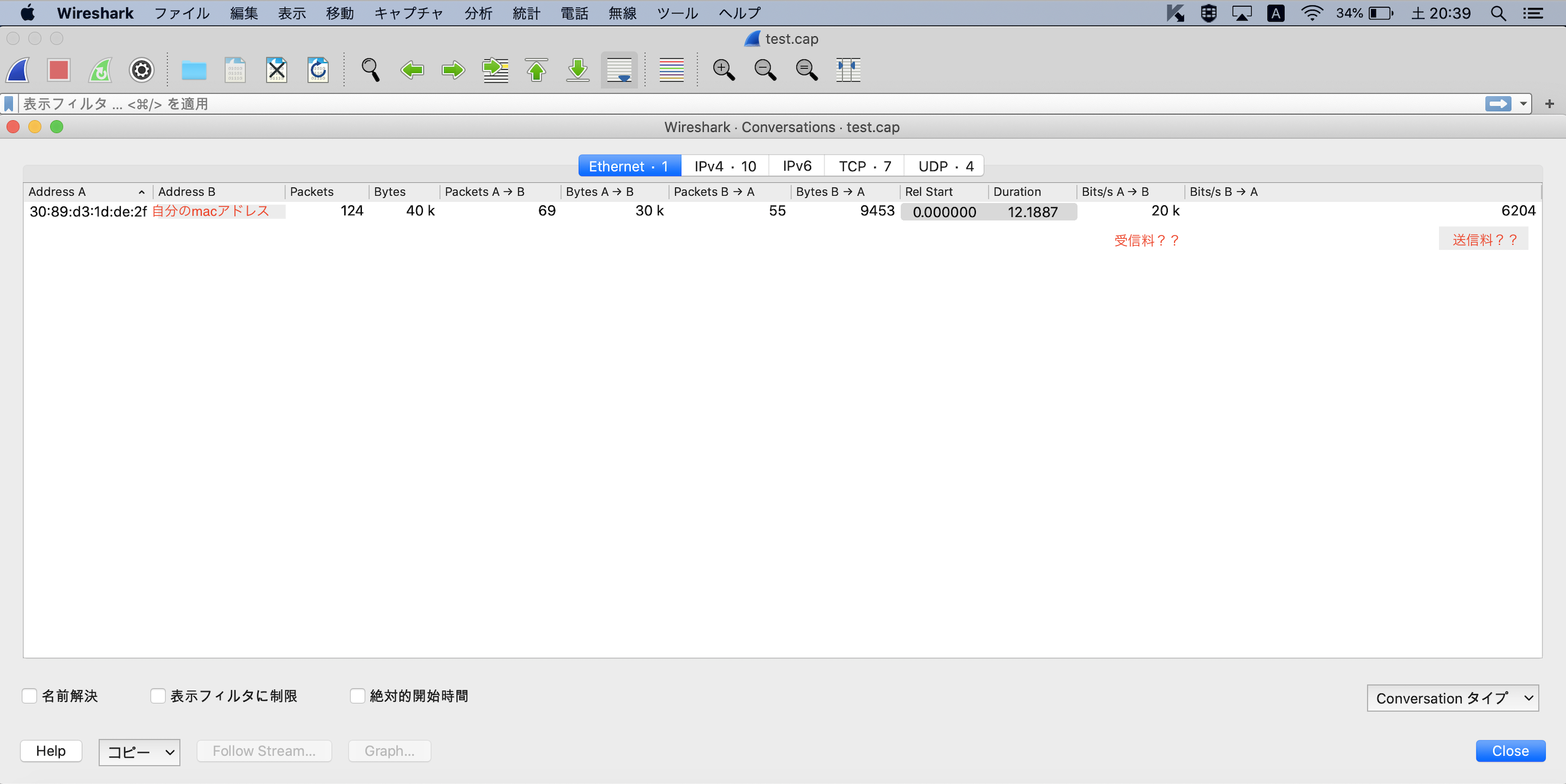The image size is (1566, 784).
Task: Click the blue Close button
Action: pyautogui.click(x=1510, y=751)
